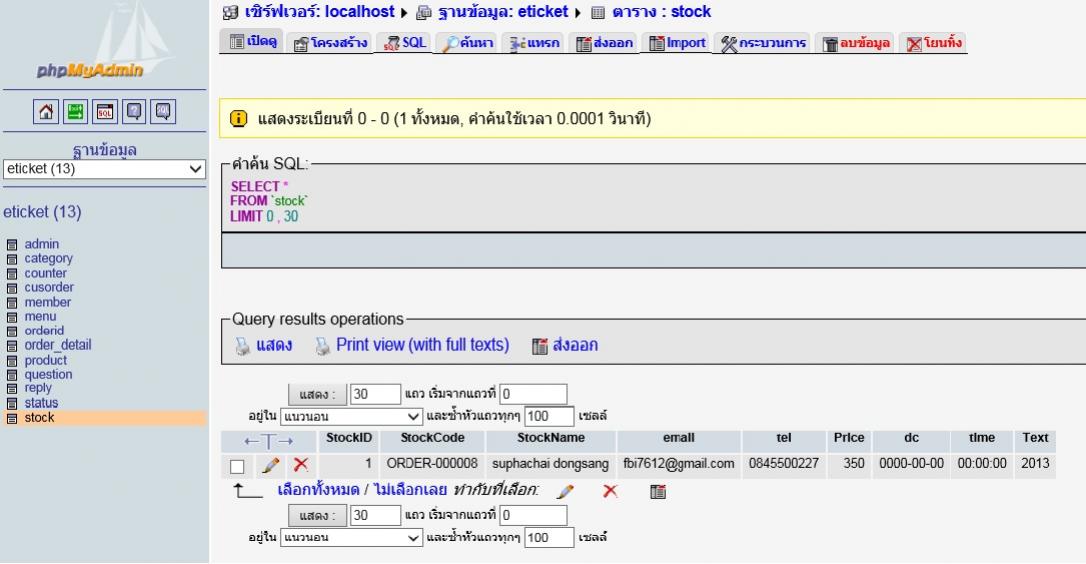
Task: Click ส่งออก link in Query results operations
Action: 575,345
